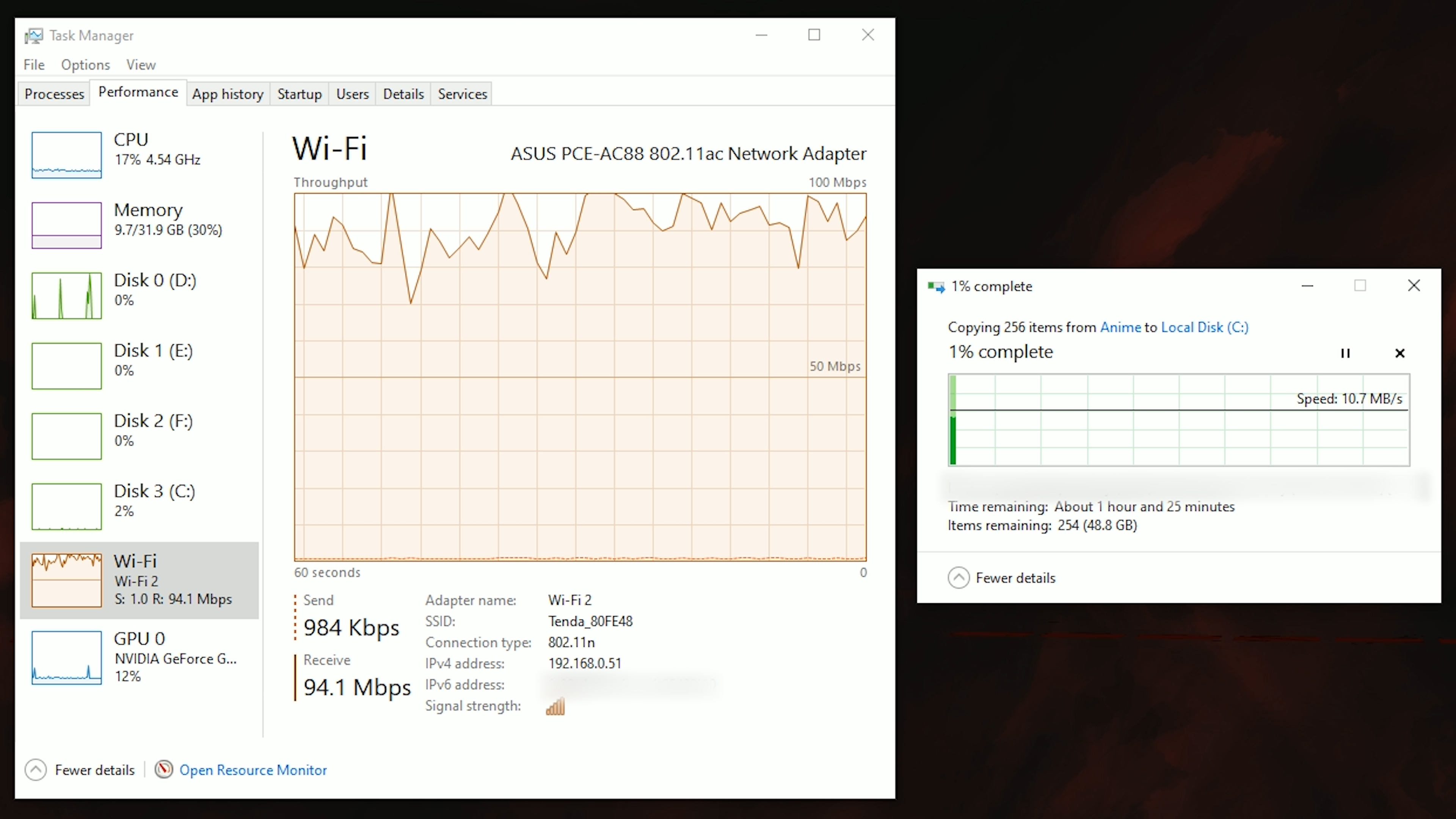The height and width of the screenshot is (819, 1456).
Task: Click the Task Manager application icon
Action: tap(35, 34)
